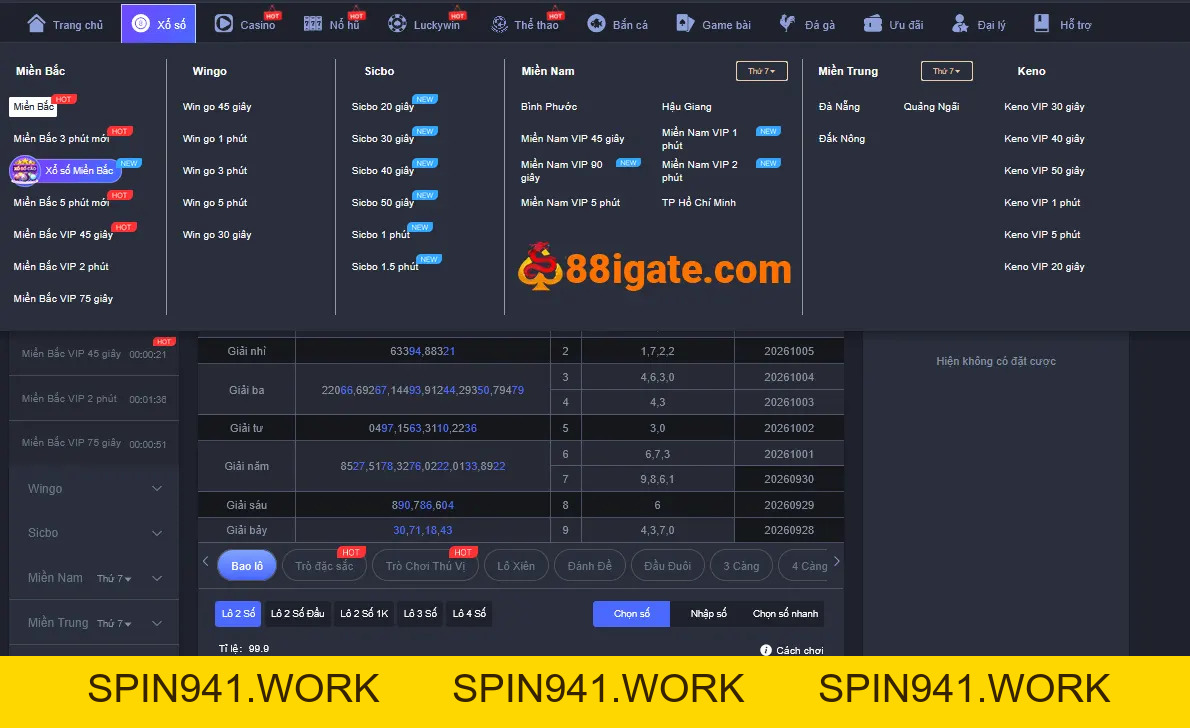Screen dimensions: 1190x728
Task: Choose the Lô 2 Số Đầu option
Action: coord(298,613)
